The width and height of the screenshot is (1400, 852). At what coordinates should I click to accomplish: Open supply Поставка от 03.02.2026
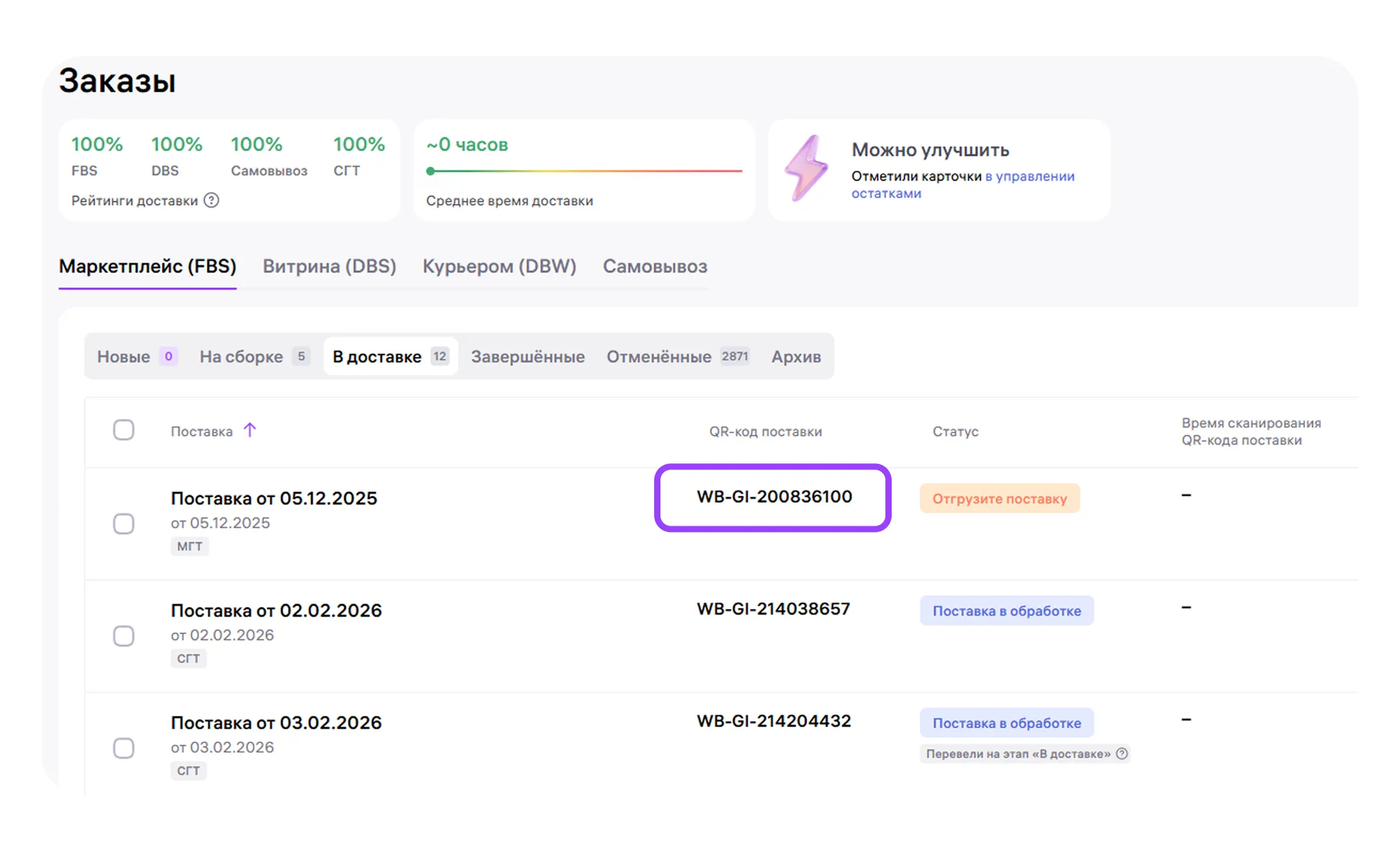click(x=276, y=722)
